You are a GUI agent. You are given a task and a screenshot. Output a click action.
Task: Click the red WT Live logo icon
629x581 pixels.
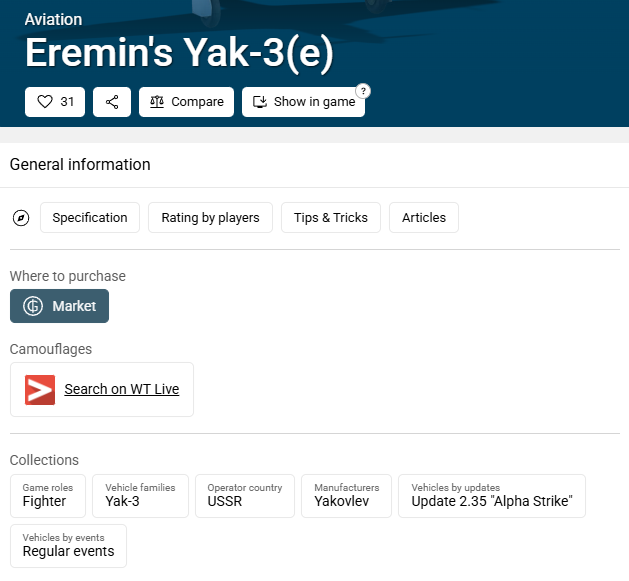[x=40, y=389]
